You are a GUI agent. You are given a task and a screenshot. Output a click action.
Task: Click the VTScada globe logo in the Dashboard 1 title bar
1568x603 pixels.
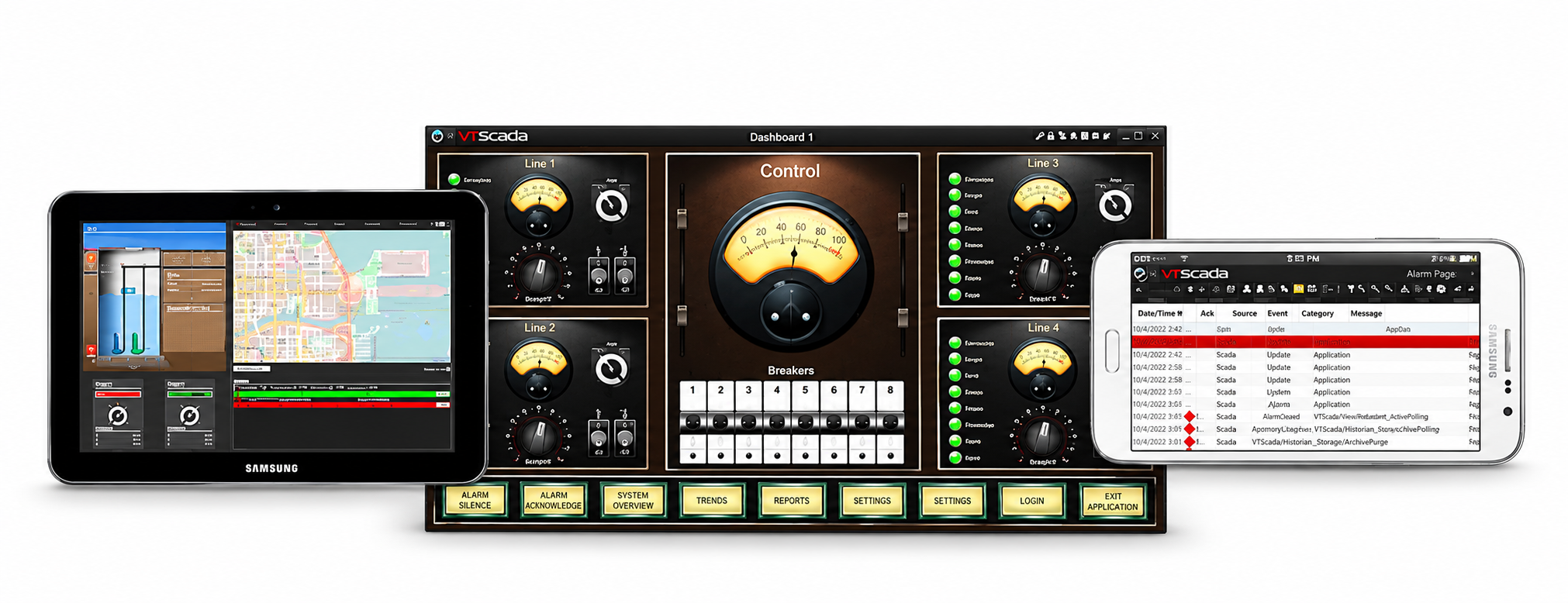pos(437,136)
